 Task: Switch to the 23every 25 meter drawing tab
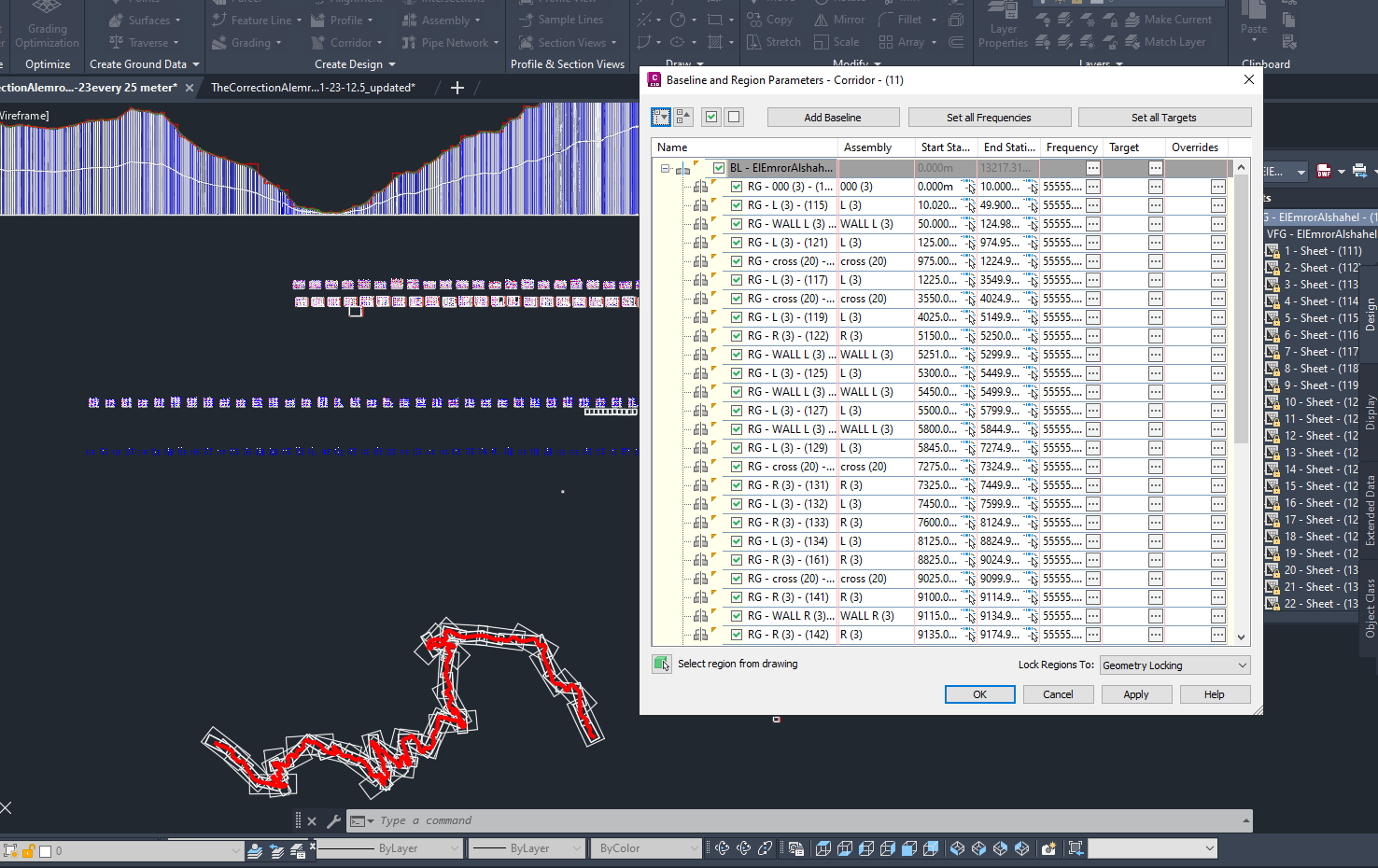89,88
